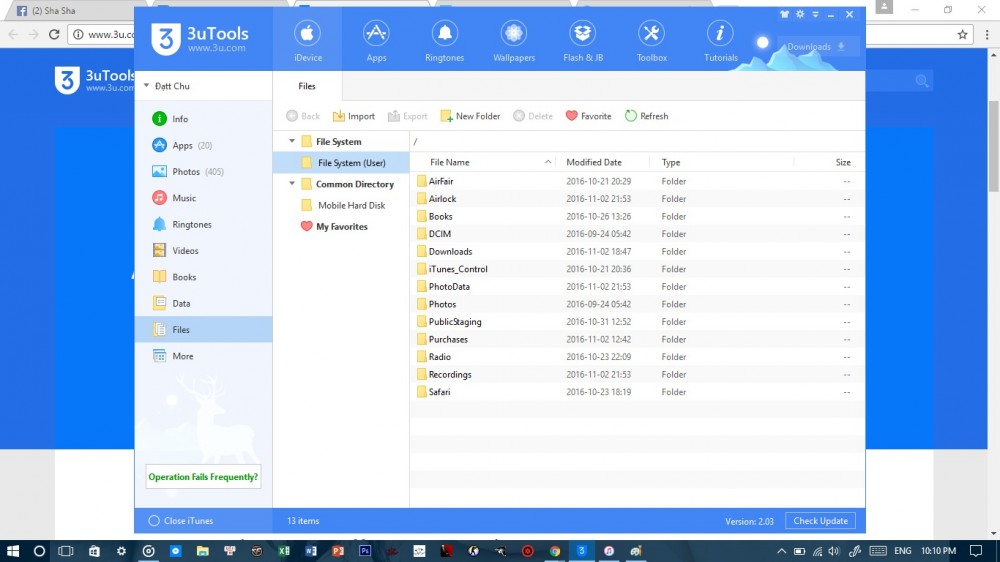1000x562 pixels.
Task: Open the Ringtones section in top bar
Action: (445, 40)
